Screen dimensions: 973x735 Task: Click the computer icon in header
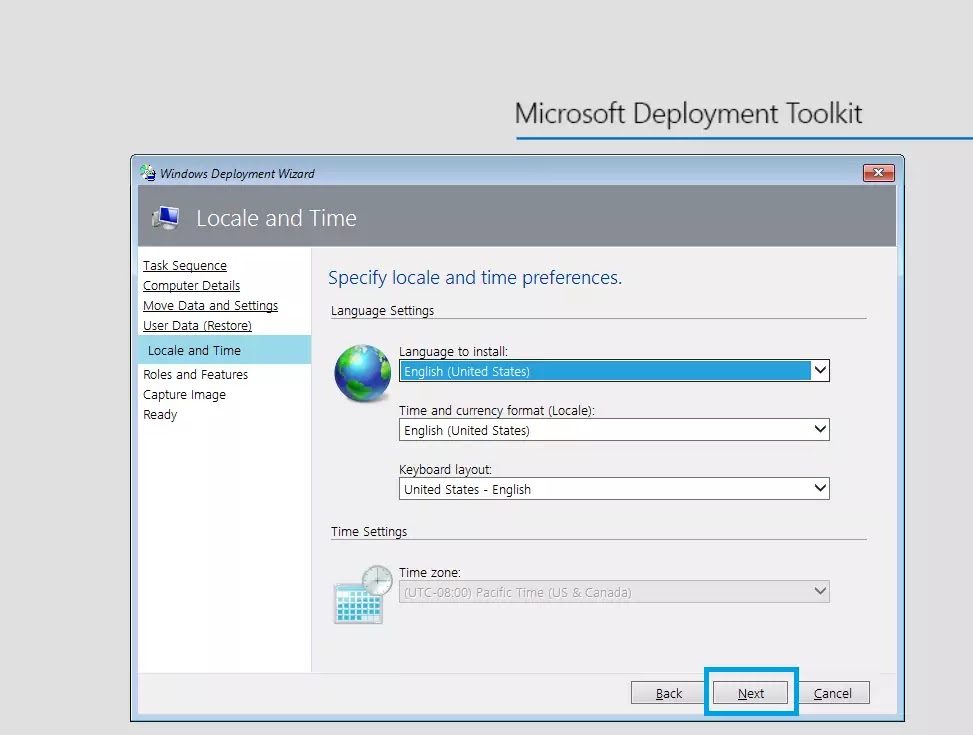(x=166, y=218)
